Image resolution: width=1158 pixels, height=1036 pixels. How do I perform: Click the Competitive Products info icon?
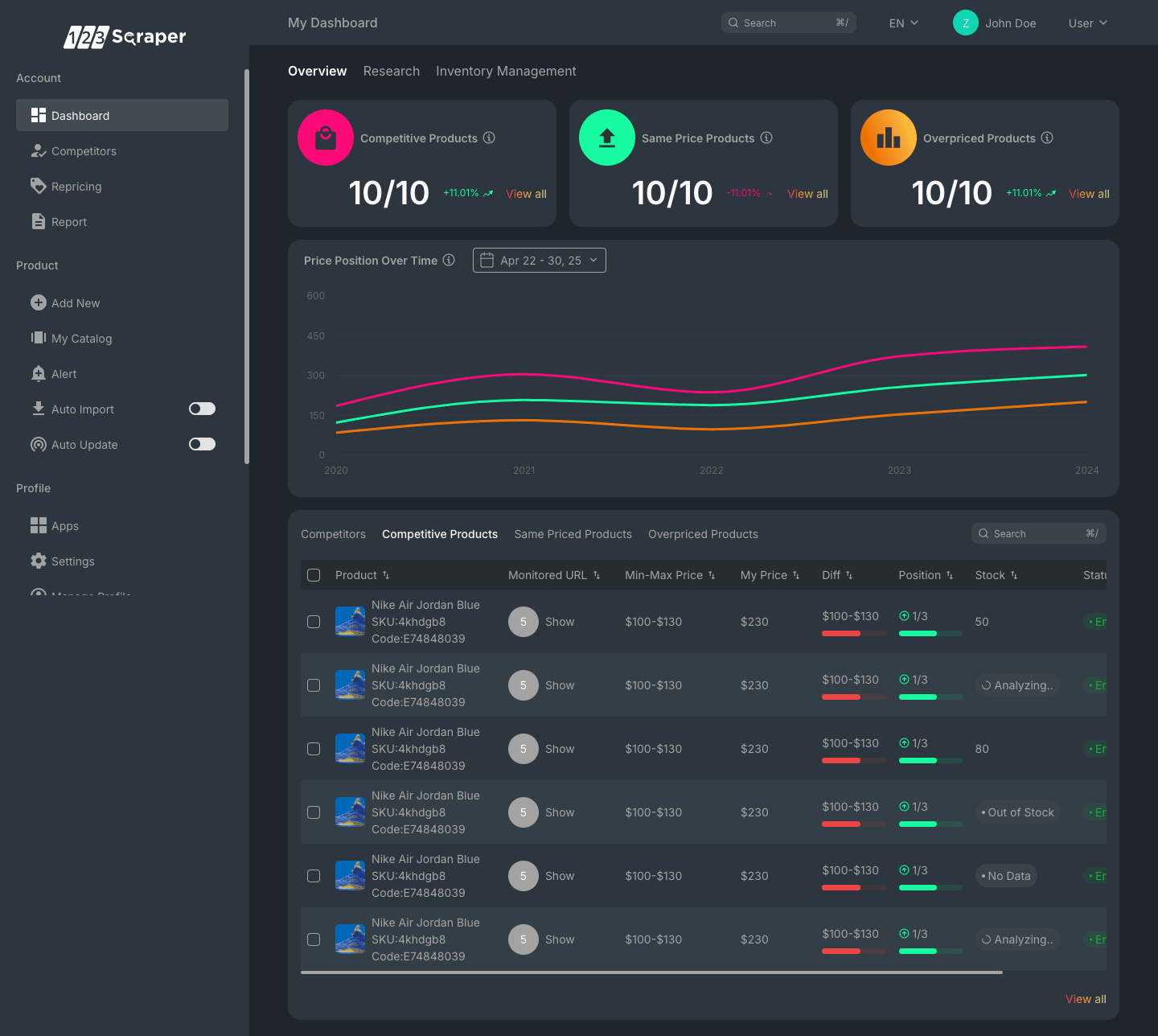click(489, 138)
